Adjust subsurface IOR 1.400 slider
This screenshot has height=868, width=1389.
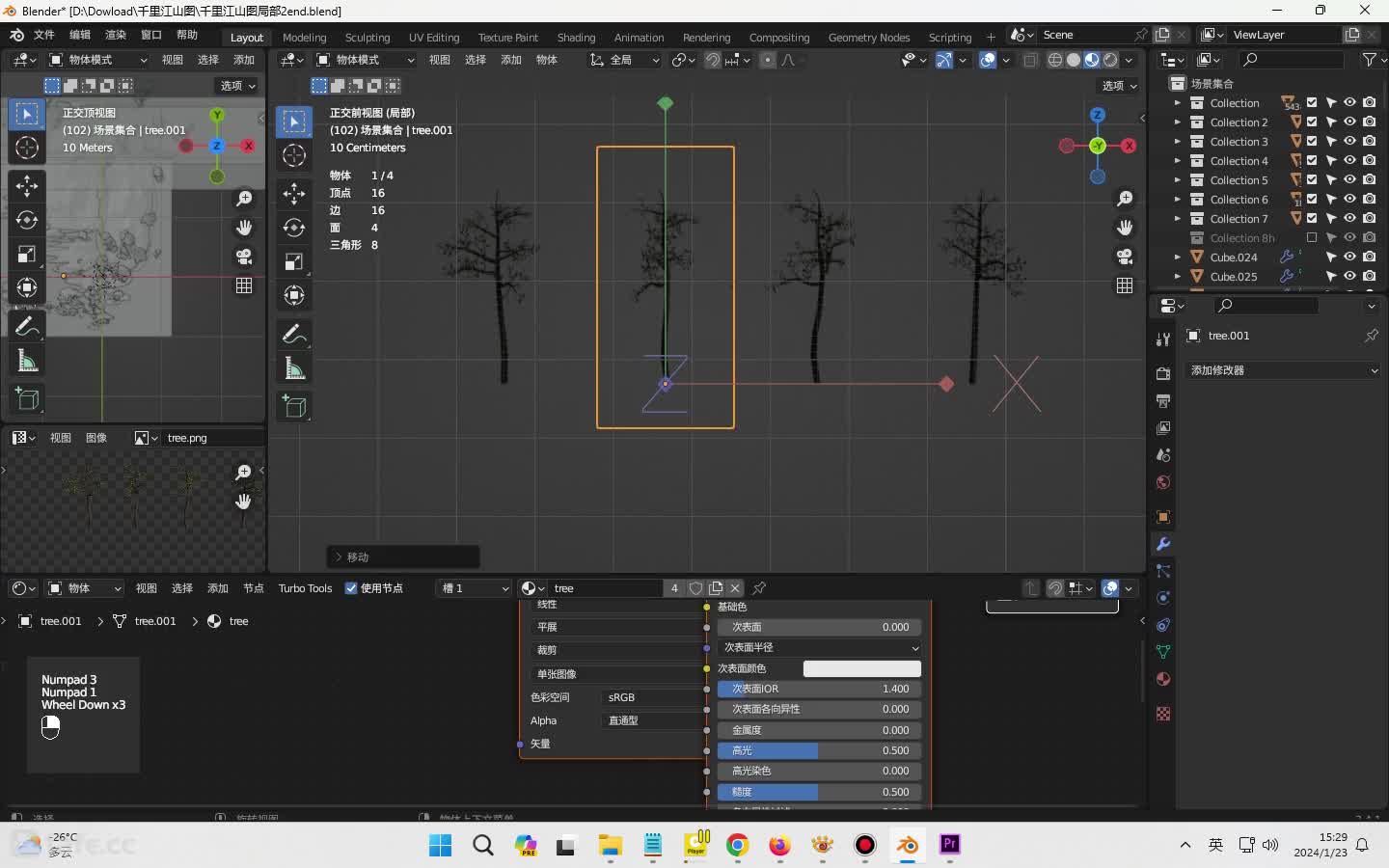pyautogui.click(x=819, y=689)
